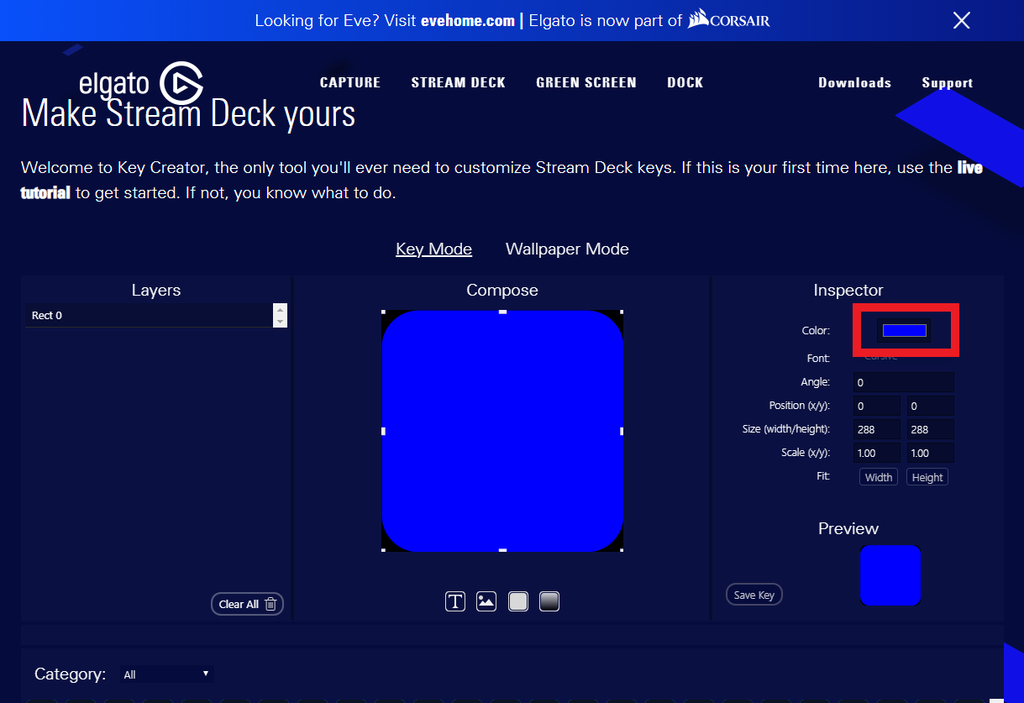The width and height of the screenshot is (1024, 703).
Task: Open the STREAM DECK menu
Action: tap(458, 82)
